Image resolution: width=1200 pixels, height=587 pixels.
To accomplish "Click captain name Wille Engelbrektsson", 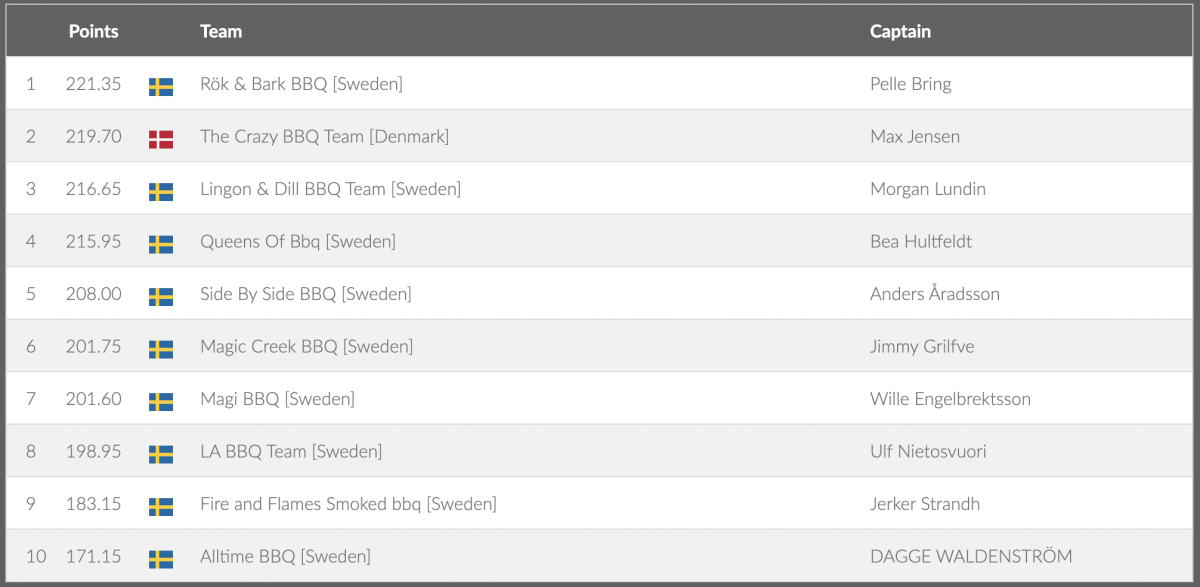I will tap(950, 399).
